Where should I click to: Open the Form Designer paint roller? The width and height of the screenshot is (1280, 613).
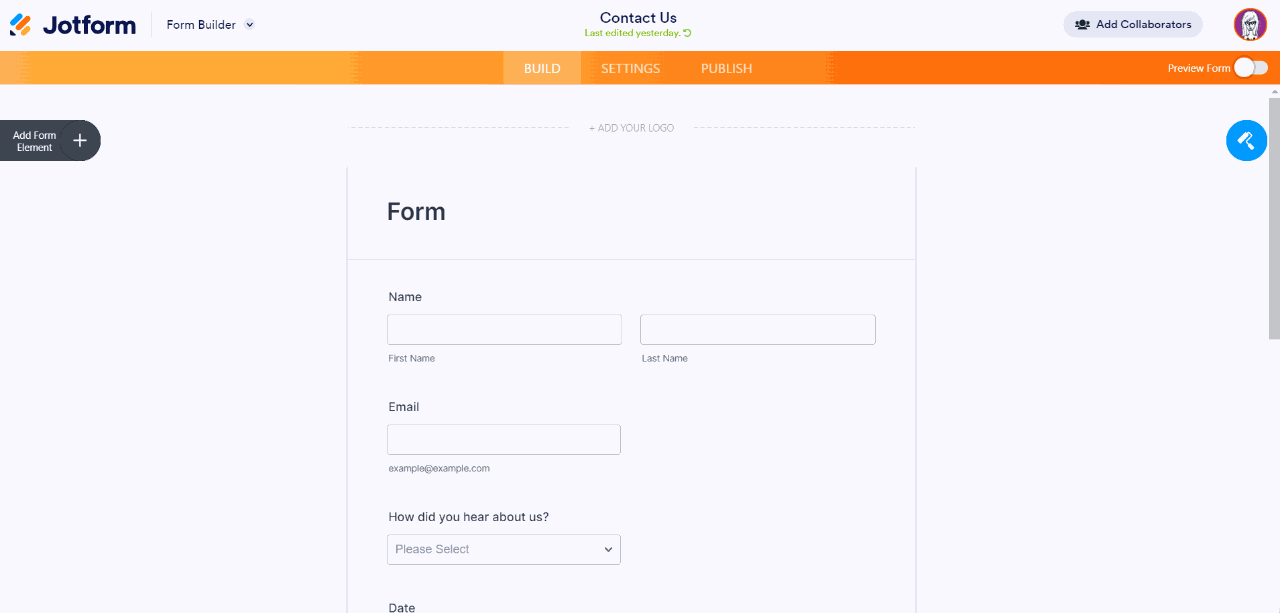click(1246, 141)
